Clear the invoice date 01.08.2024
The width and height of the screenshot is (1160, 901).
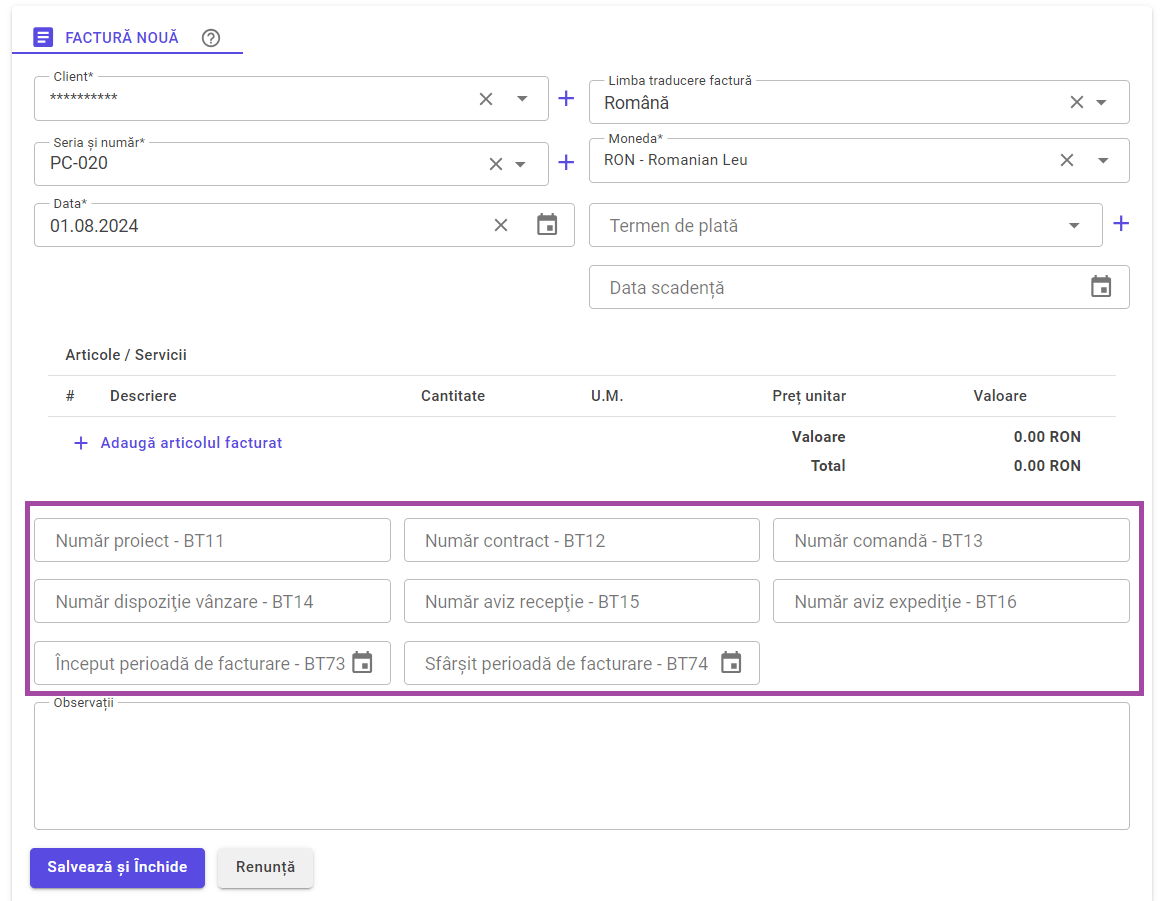point(501,225)
